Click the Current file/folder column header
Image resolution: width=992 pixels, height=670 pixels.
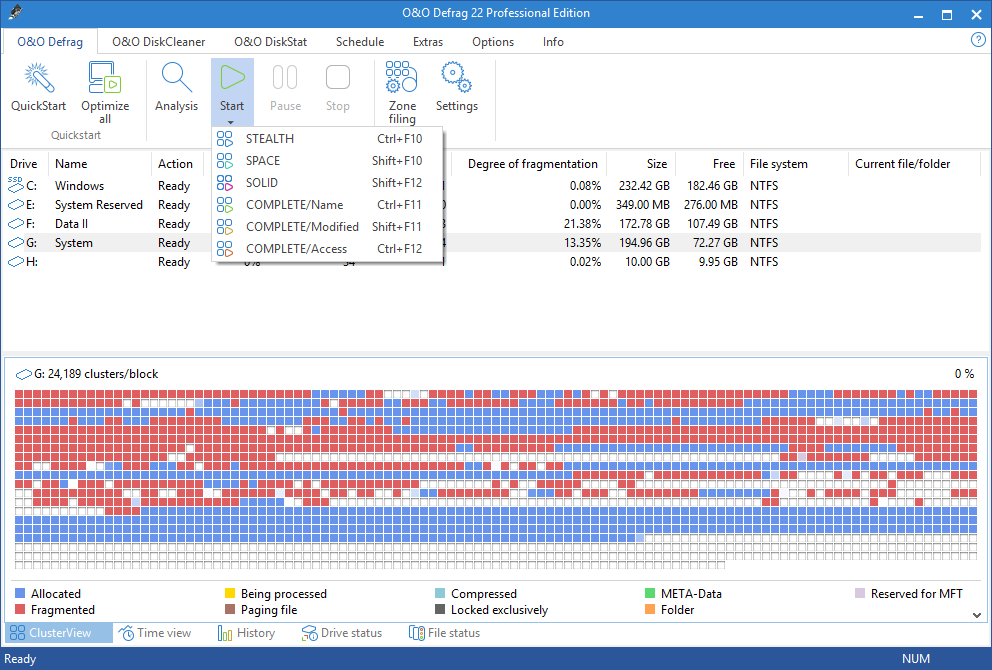coord(914,164)
